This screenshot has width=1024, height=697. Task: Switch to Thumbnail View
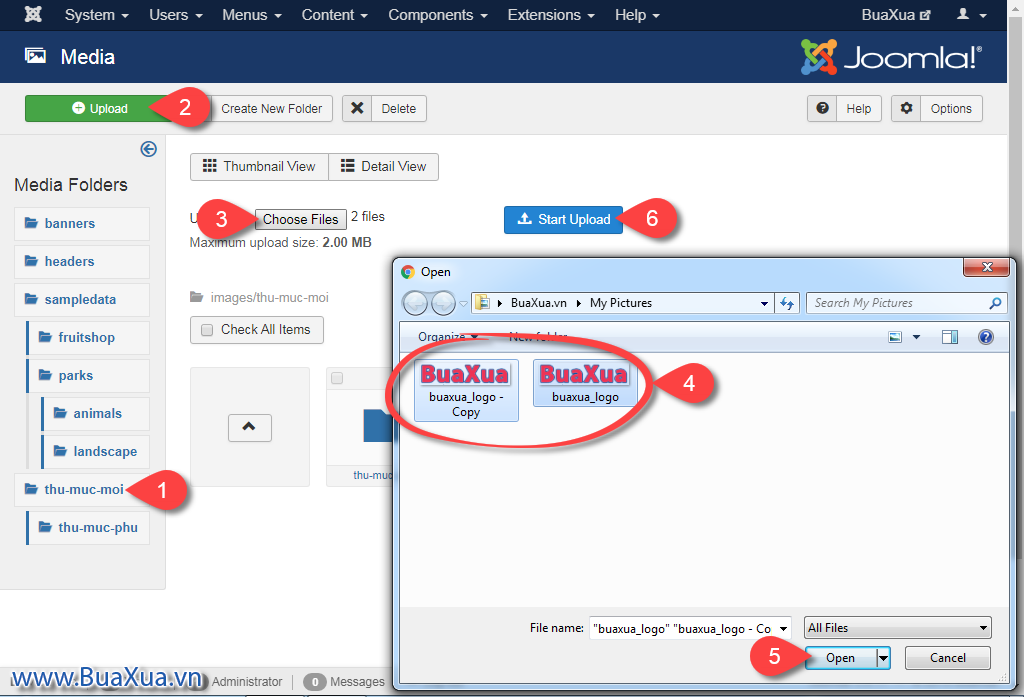pyautogui.click(x=259, y=167)
